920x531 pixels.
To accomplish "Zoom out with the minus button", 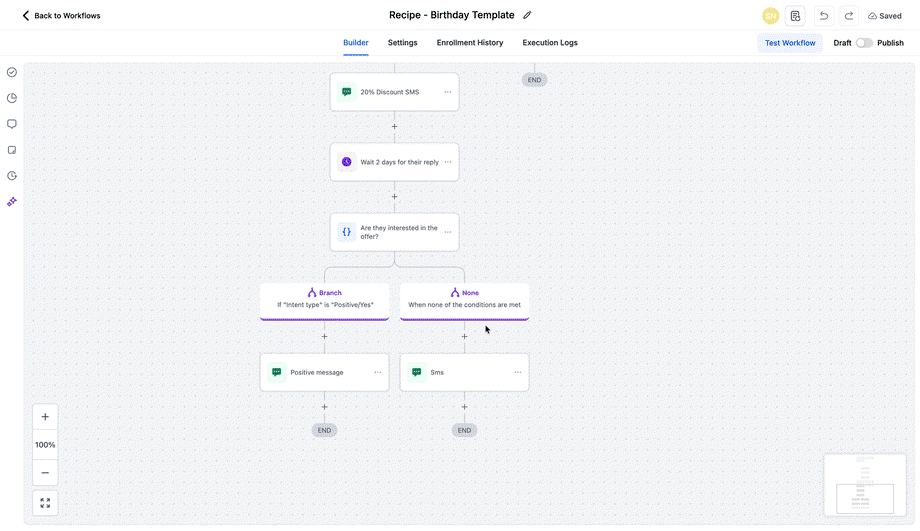I will [45, 472].
